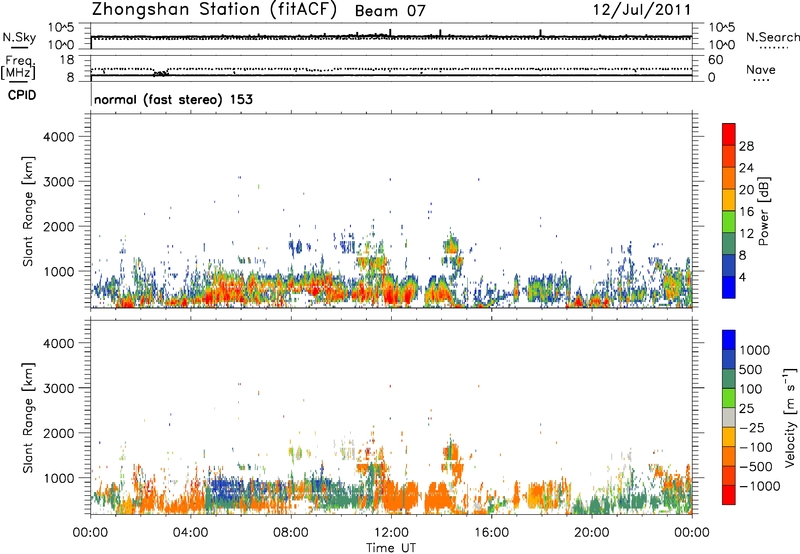This screenshot has height=554, width=800.
Task: Click the 16 tick on the power colorbar
Action: point(746,212)
